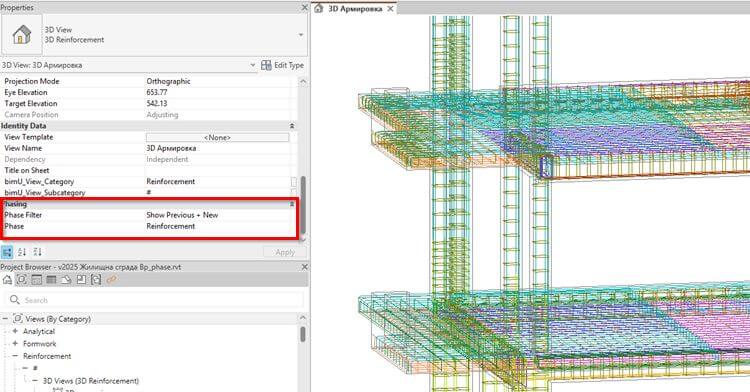Toggle the group-by-category properties view icon
This screenshot has width=750, height=392.
tap(7, 252)
